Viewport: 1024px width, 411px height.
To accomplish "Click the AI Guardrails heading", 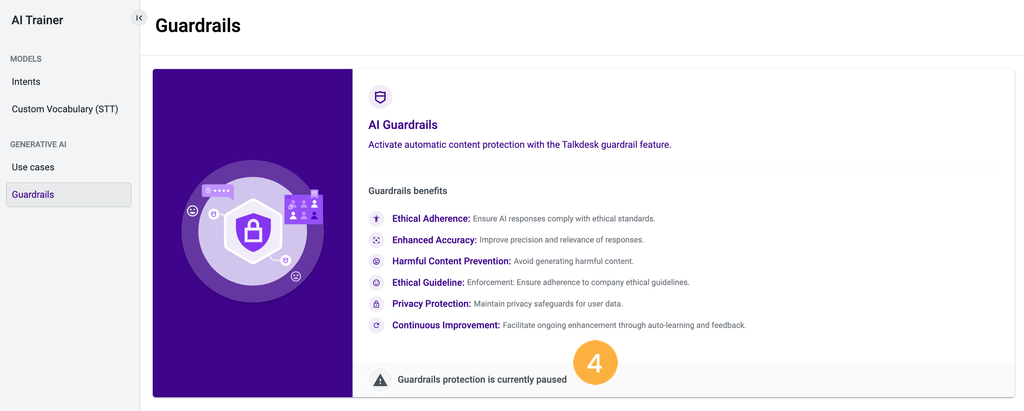I will [x=403, y=124].
